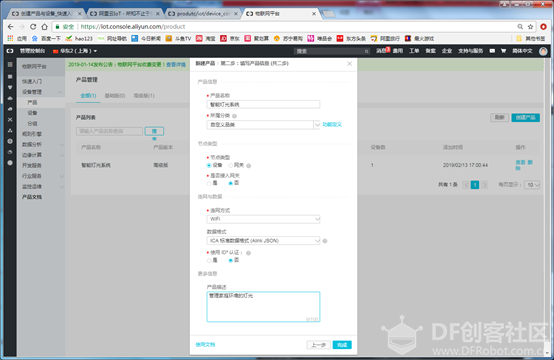The height and width of the screenshot is (360, 554).
Task: Open the 京东 bookmark
Action: point(230,39)
